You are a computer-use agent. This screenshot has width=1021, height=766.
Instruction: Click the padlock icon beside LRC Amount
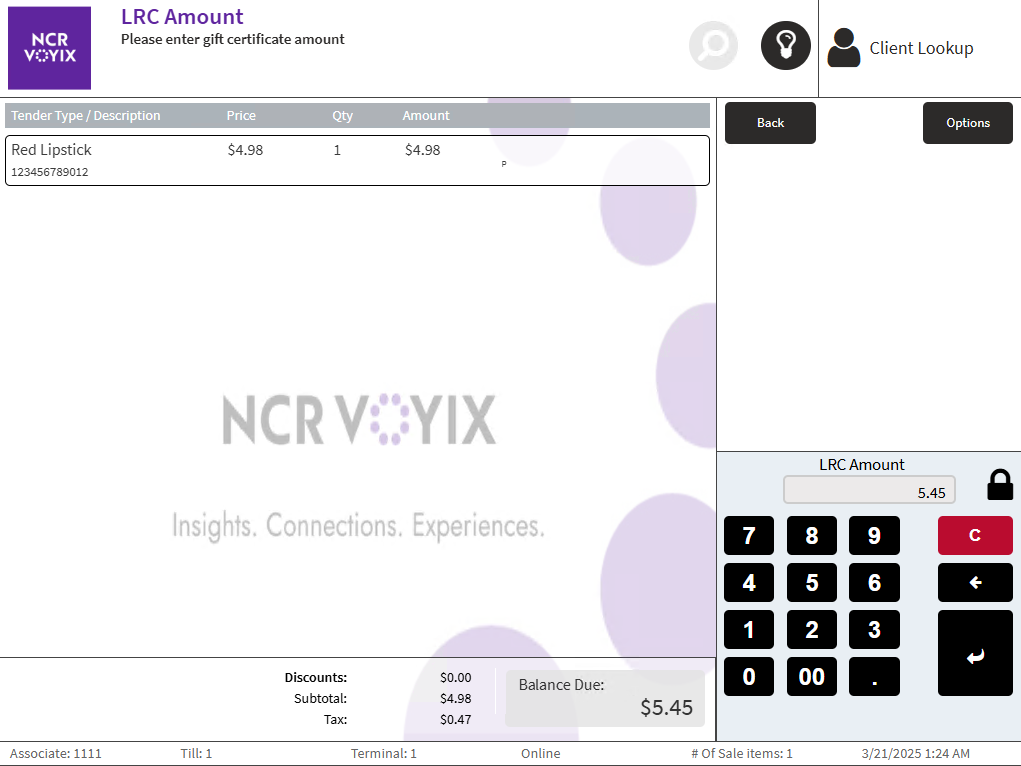[999, 485]
